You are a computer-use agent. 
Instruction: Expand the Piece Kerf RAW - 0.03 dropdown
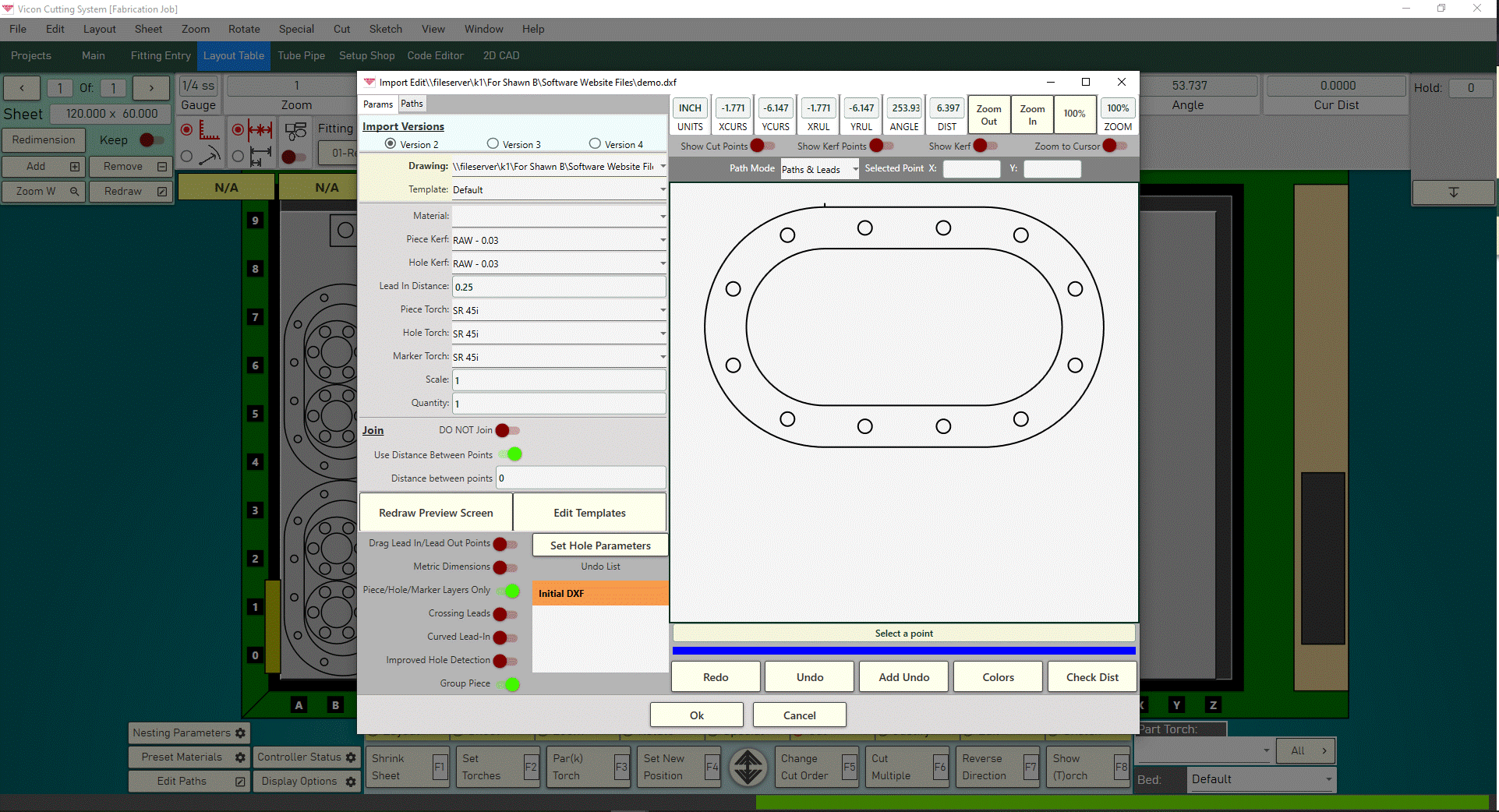661,240
